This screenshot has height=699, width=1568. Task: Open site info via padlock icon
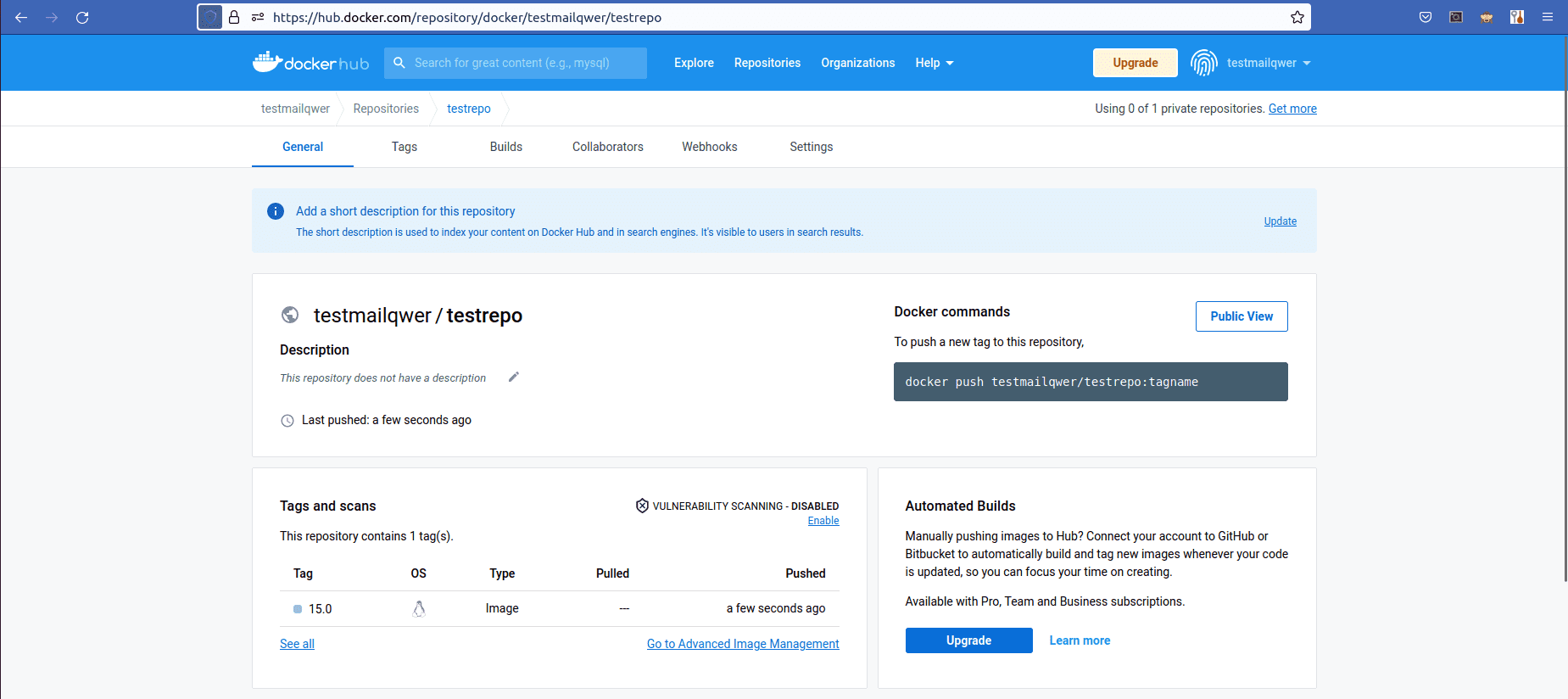pos(234,17)
